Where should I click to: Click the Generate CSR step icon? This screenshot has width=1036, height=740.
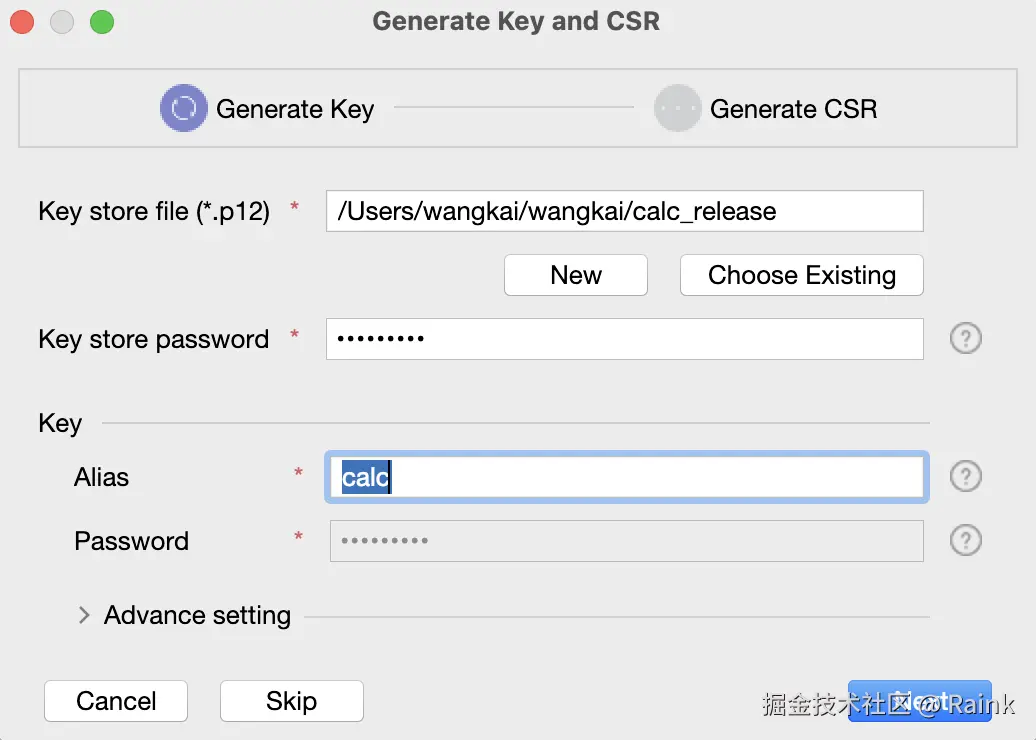pos(677,108)
